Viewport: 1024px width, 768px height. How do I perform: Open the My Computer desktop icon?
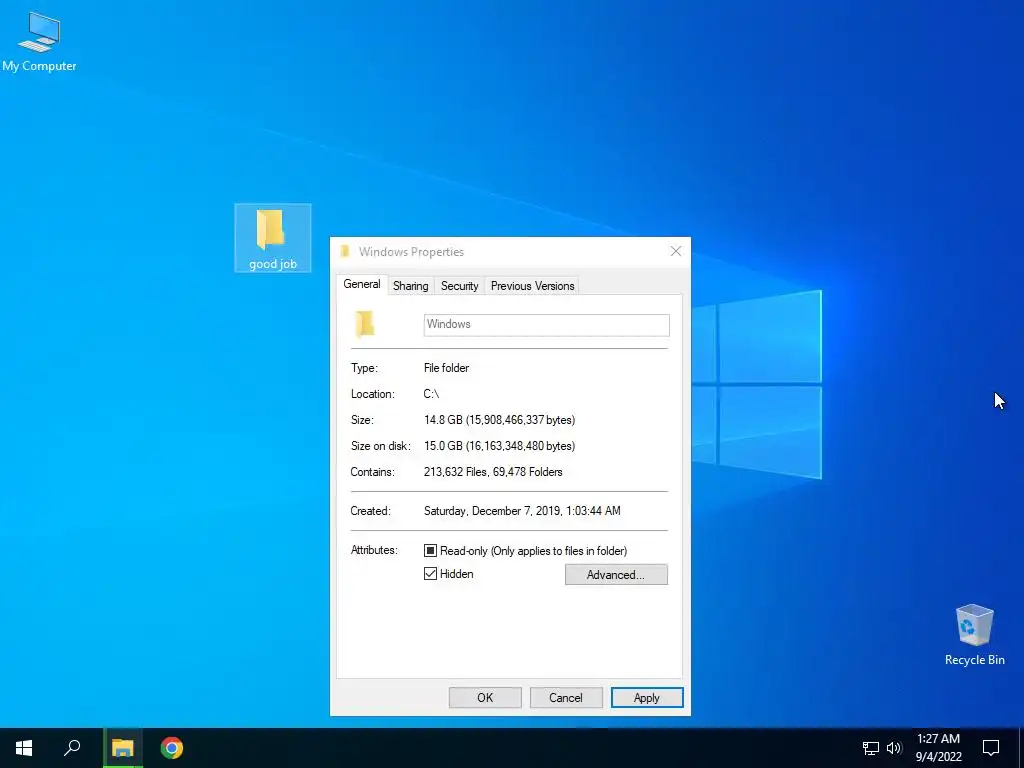click(x=39, y=41)
